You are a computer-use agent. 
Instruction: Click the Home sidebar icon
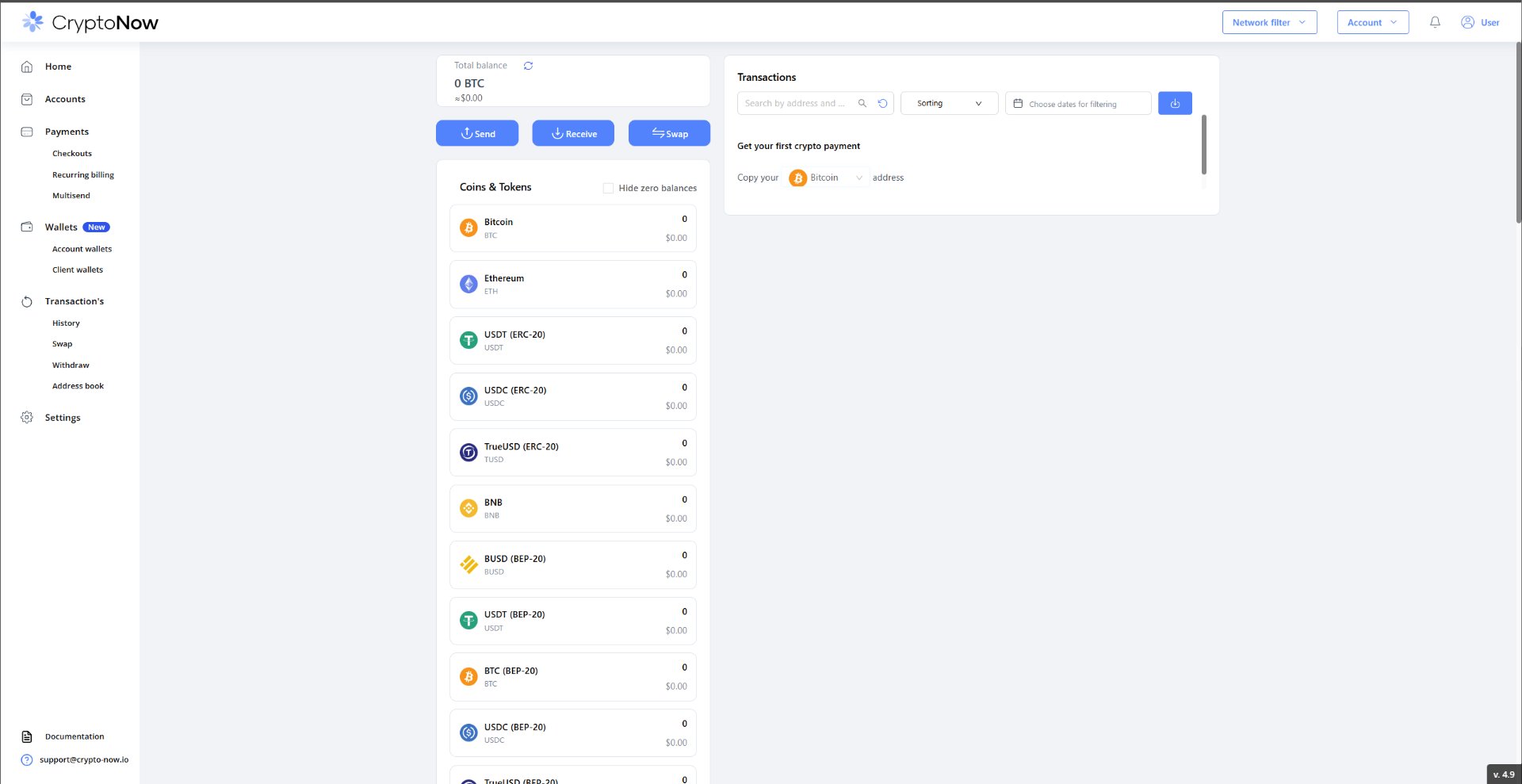pos(27,67)
